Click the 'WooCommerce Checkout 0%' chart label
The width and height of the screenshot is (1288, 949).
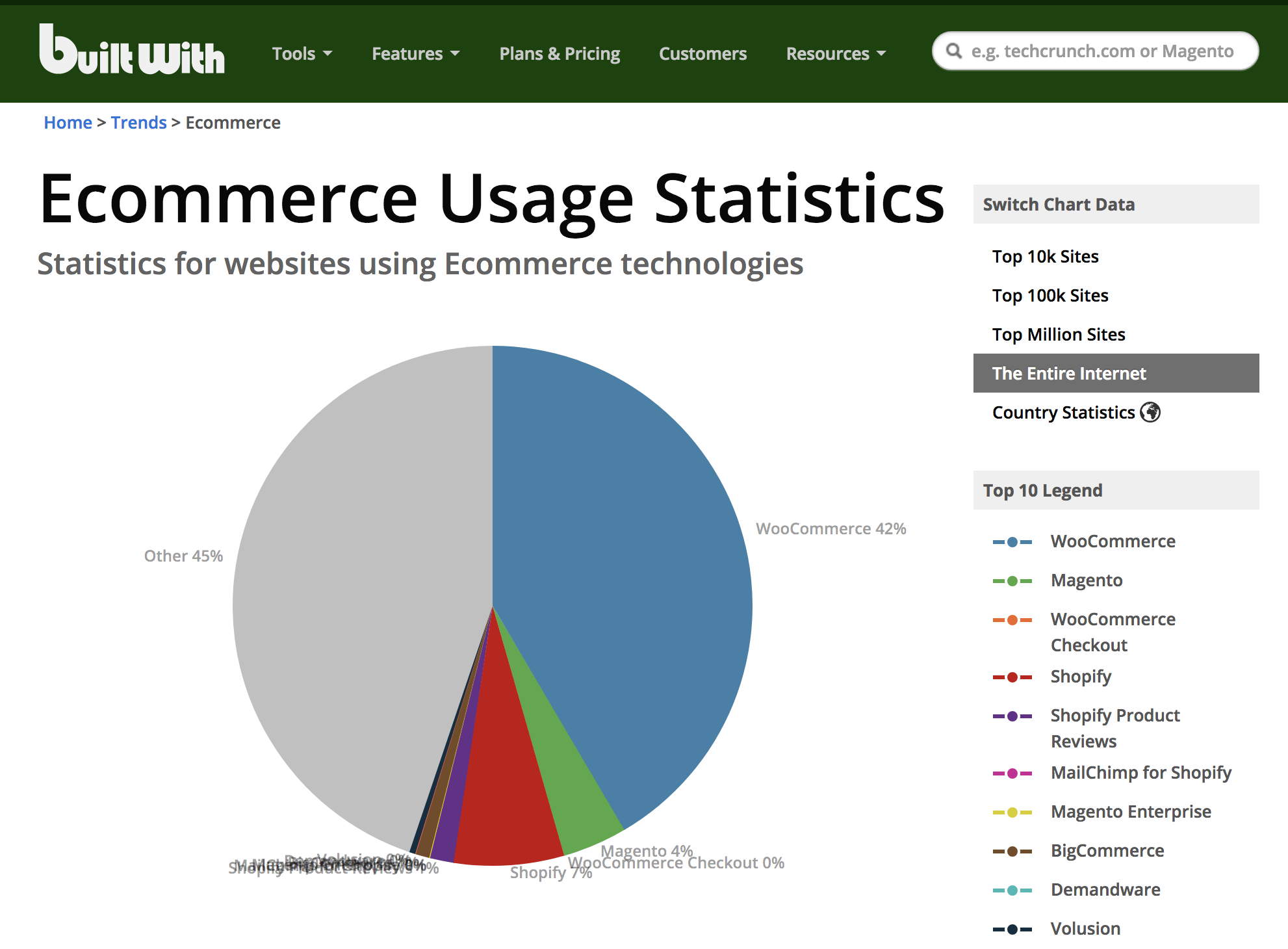click(676, 863)
